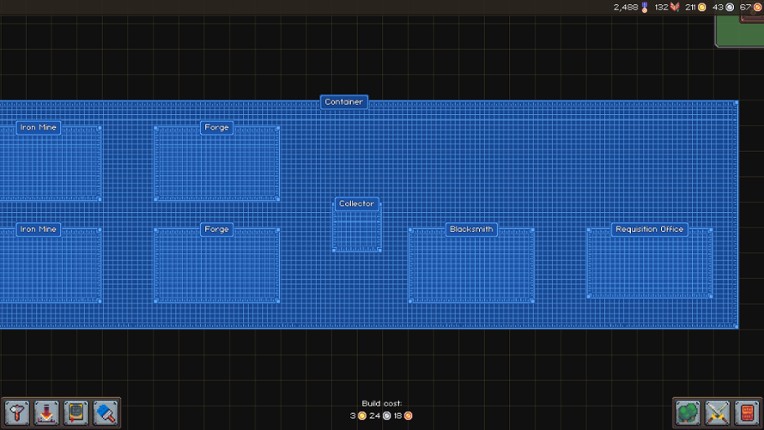Select the Container blueprint label
764x430 pixels.
344,102
